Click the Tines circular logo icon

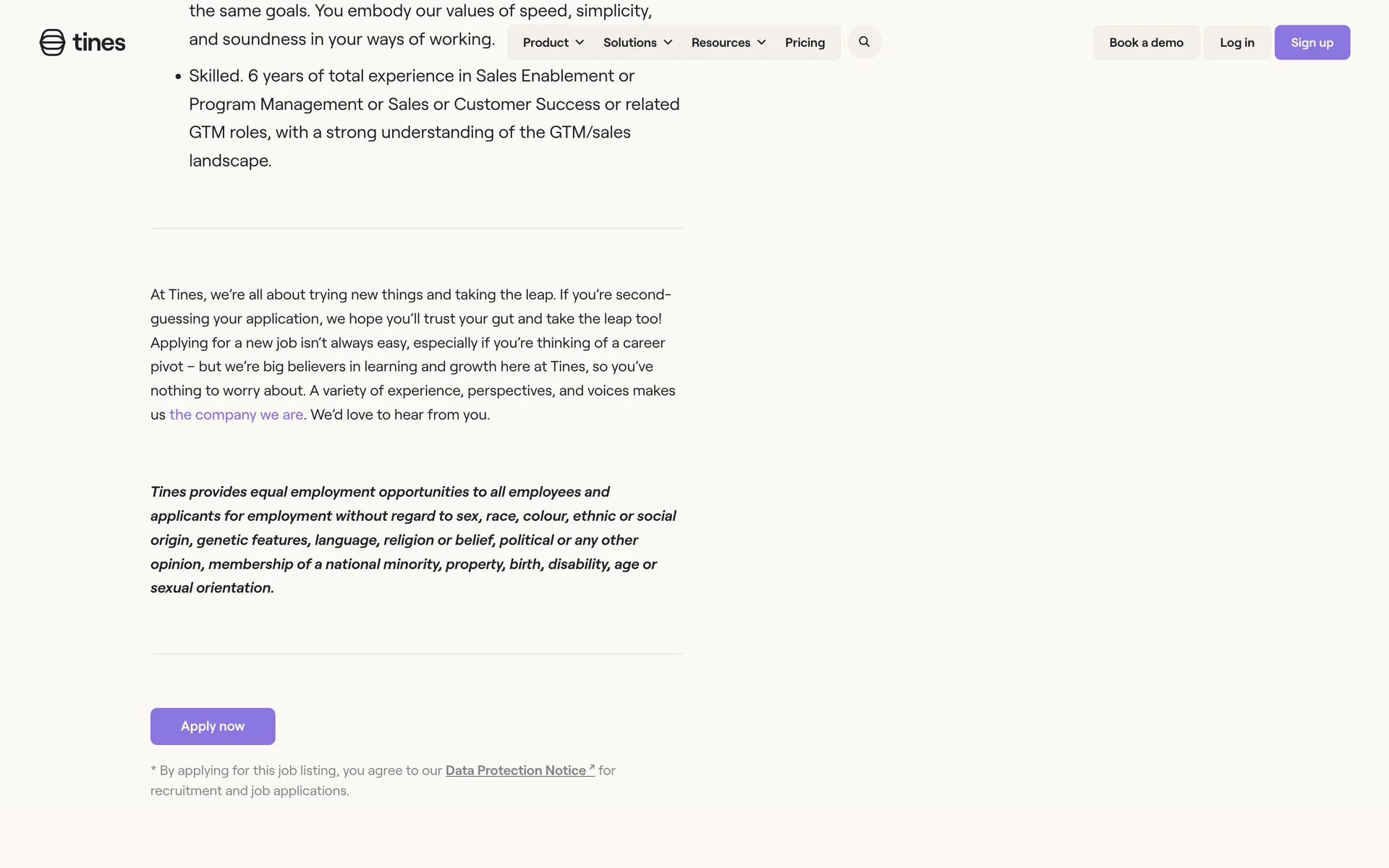(52, 43)
